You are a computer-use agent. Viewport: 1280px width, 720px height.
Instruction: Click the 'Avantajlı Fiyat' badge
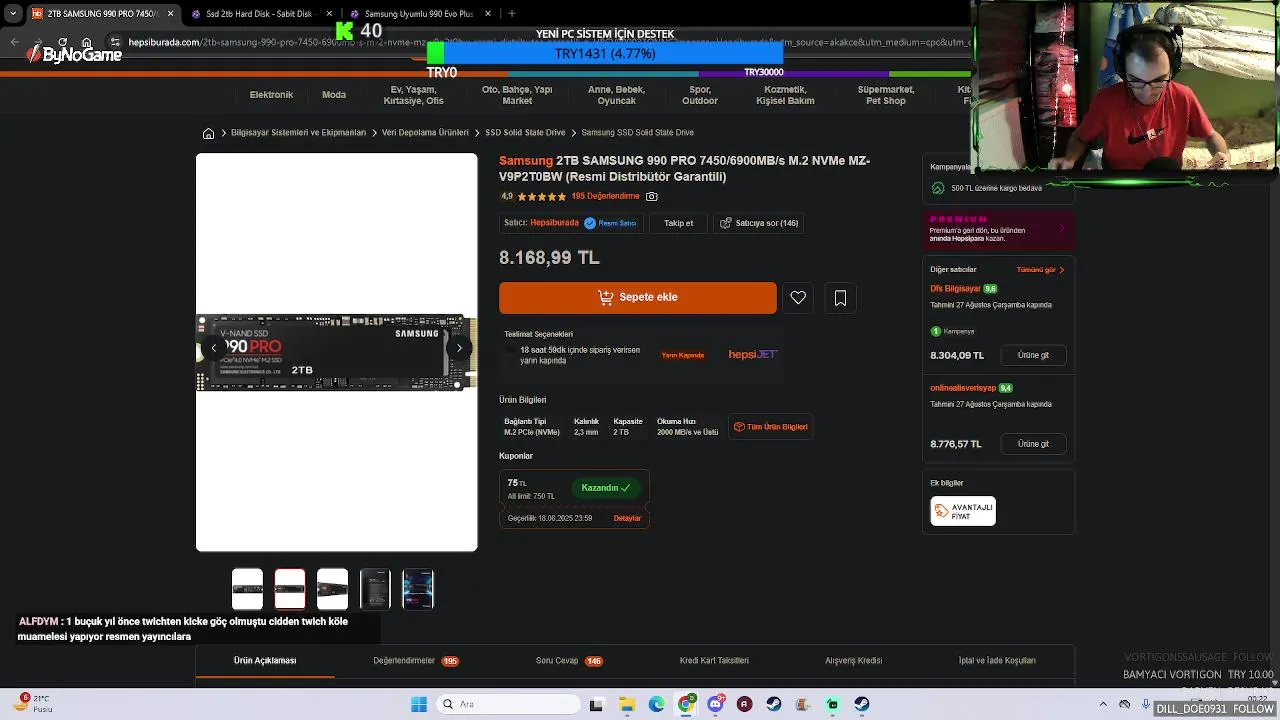[963, 511]
